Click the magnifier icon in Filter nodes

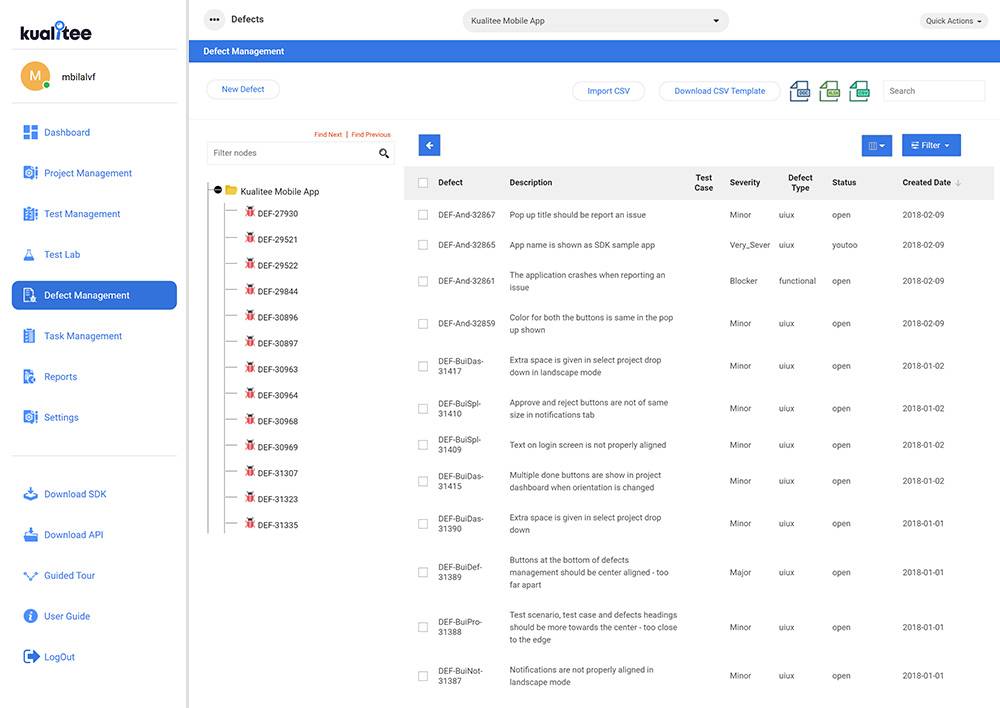click(383, 153)
